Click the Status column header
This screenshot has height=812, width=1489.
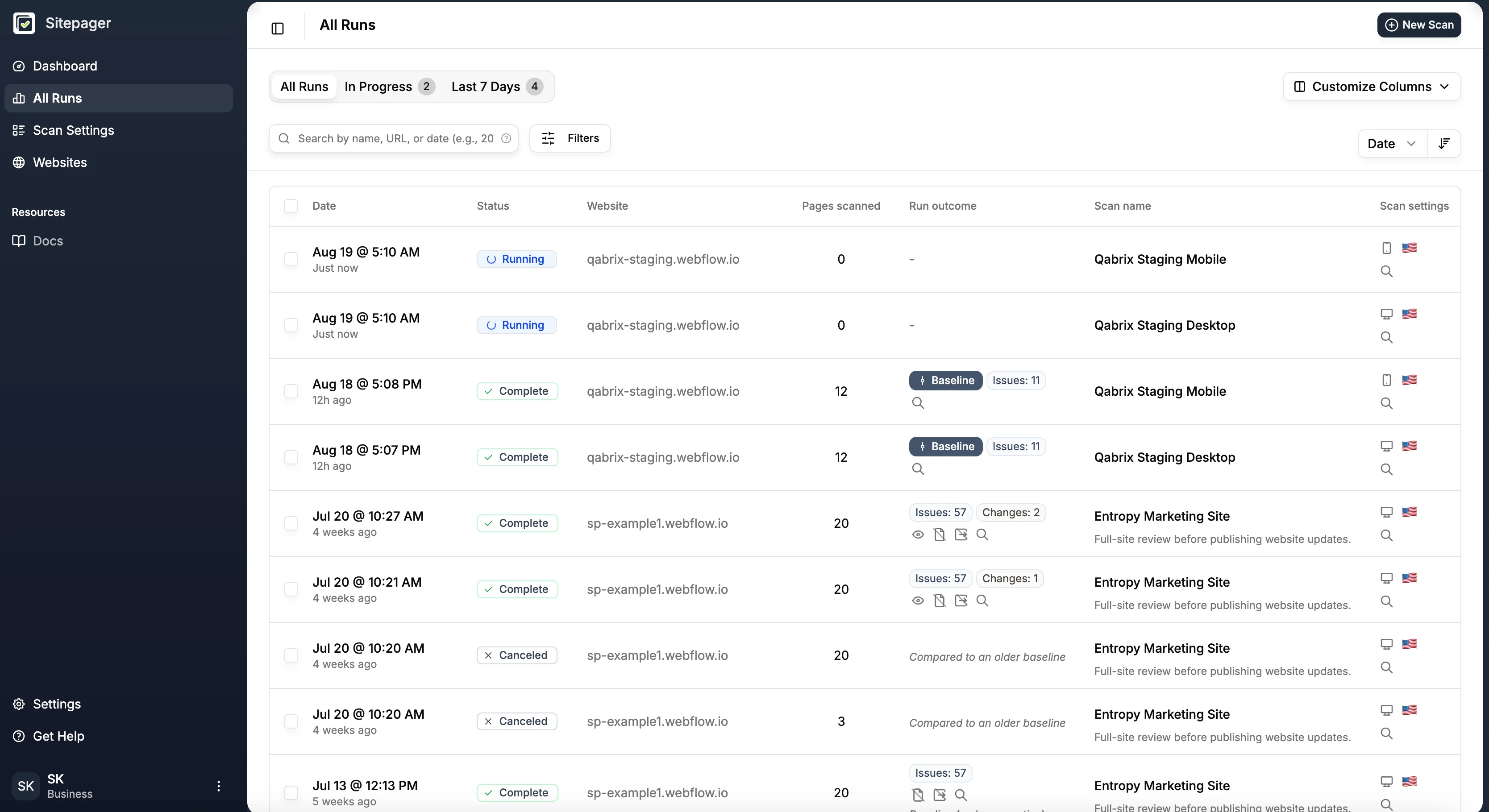[x=492, y=206]
